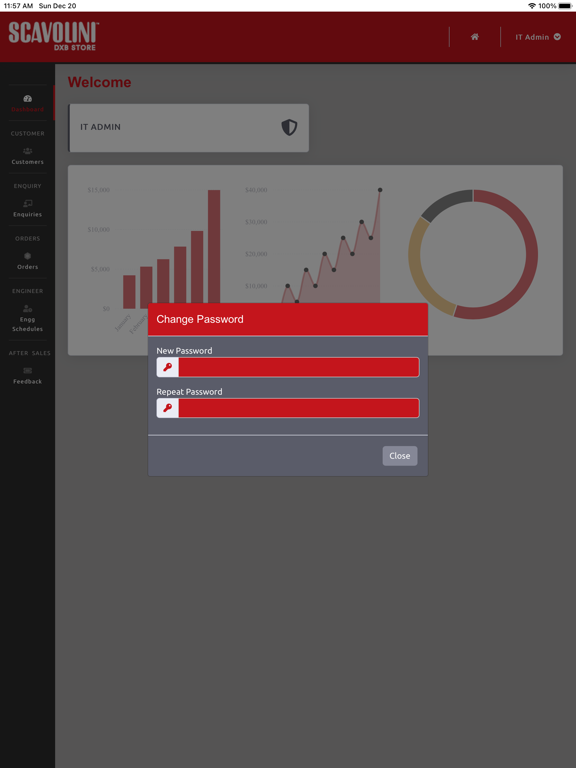The height and width of the screenshot is (768, 576).
Task: Open the IT Admin user dropdown
Action: click(538, 37)
